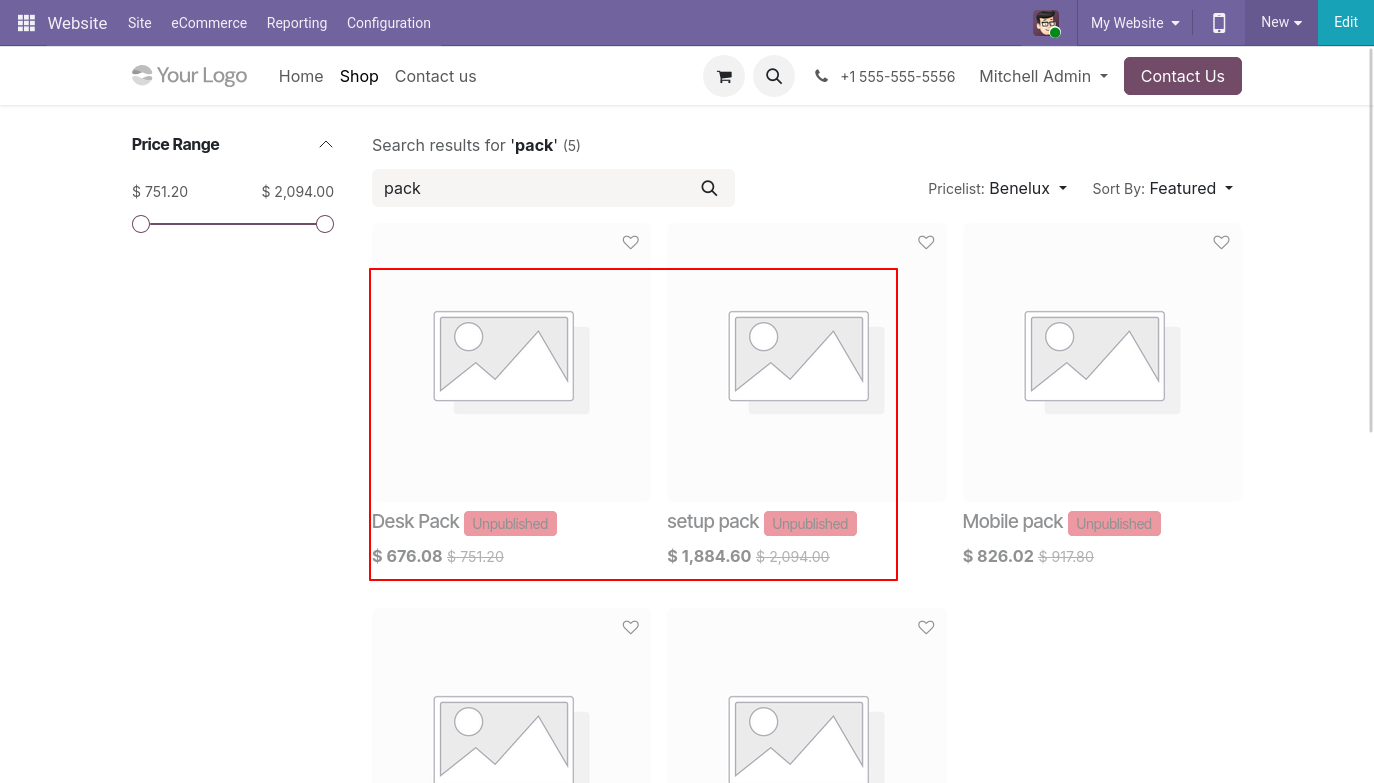Click the purple Contact Us button
The width and height of the screenshot is (1374, 783).
click(1183, 76)
